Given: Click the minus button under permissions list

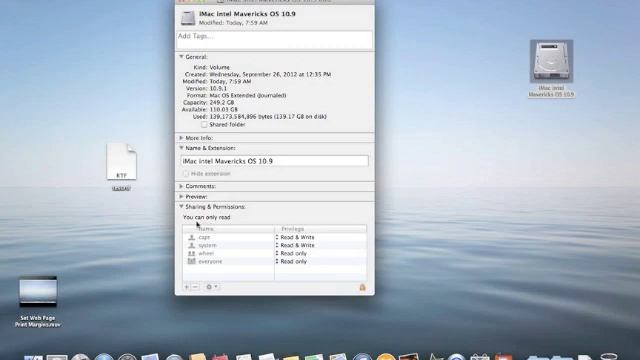Looking at the screenshot, I should 195,287.
